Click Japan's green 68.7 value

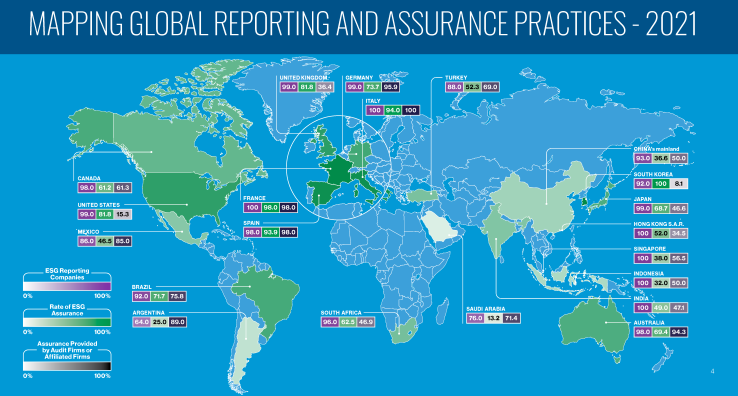661,208
